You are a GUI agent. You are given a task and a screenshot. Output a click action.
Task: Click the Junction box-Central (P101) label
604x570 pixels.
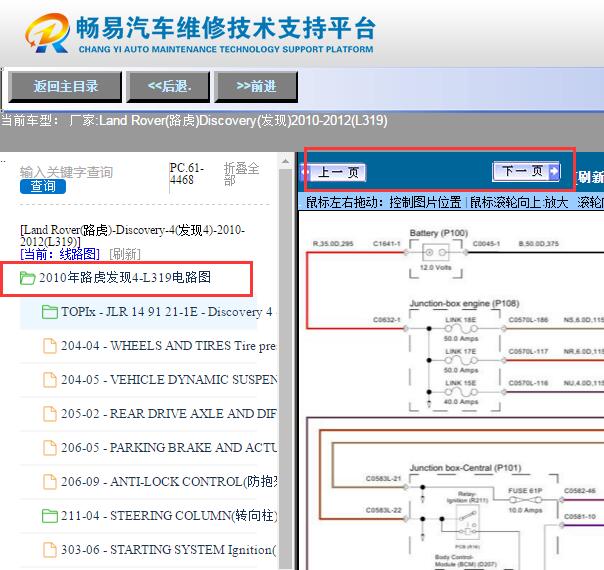(465, 468)
